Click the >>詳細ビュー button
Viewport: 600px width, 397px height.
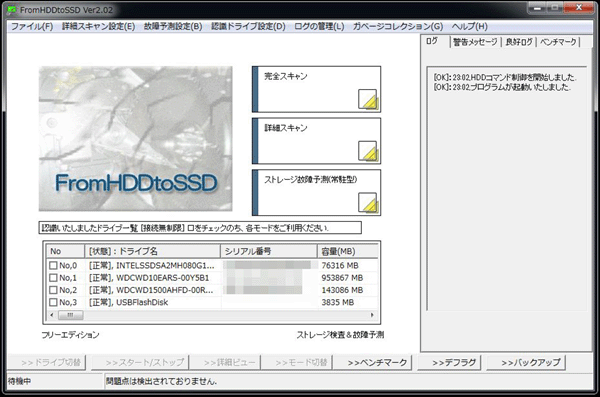[226, 362]
